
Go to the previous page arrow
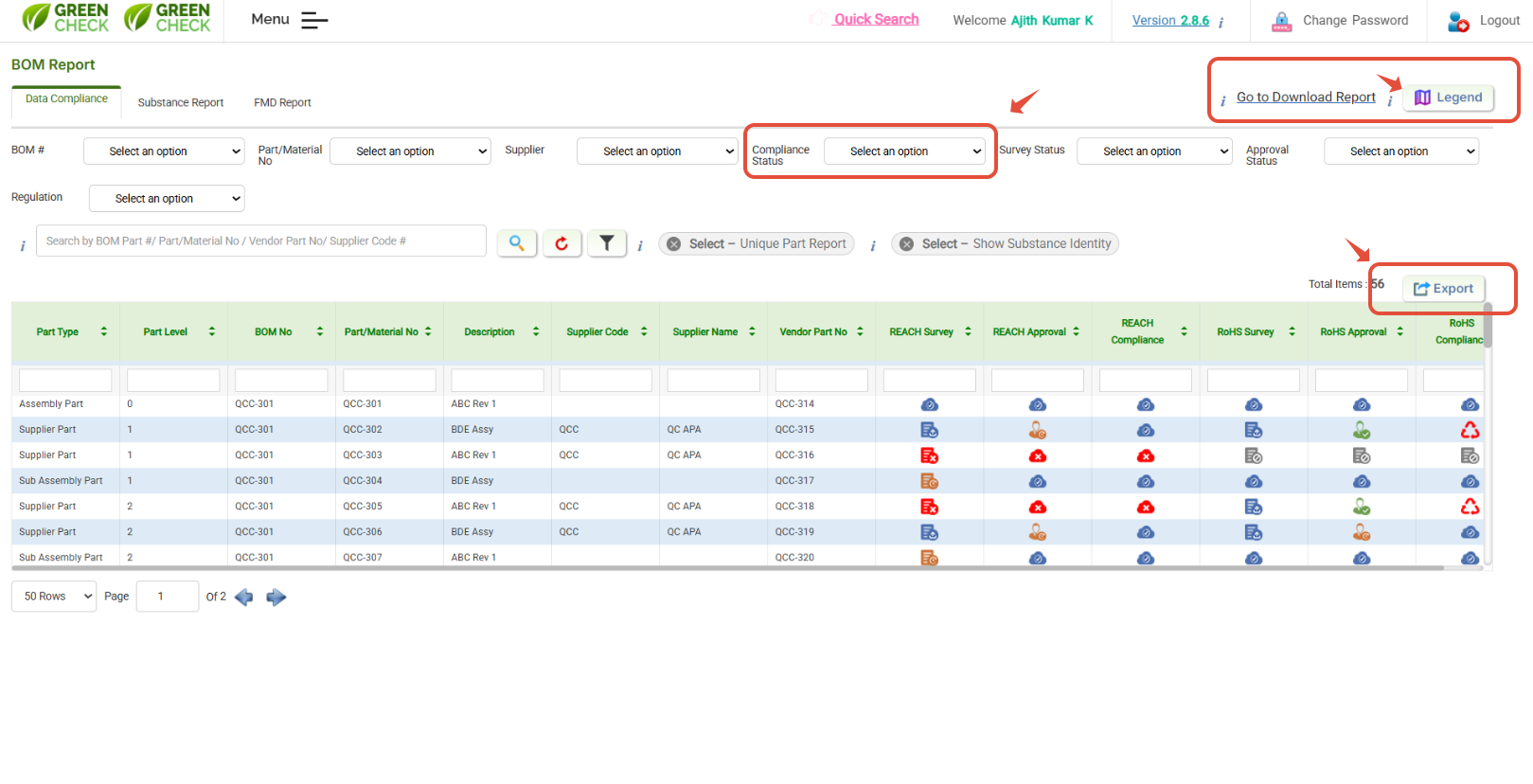243,597
